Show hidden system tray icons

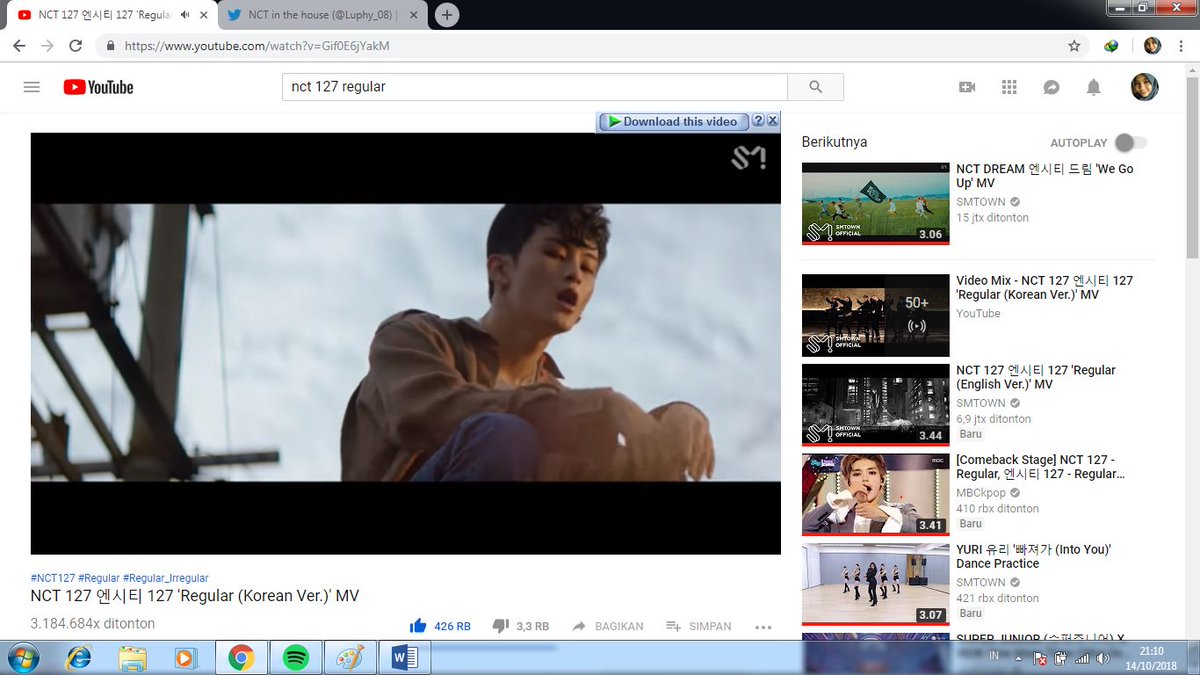click(x=1019, y=658)
